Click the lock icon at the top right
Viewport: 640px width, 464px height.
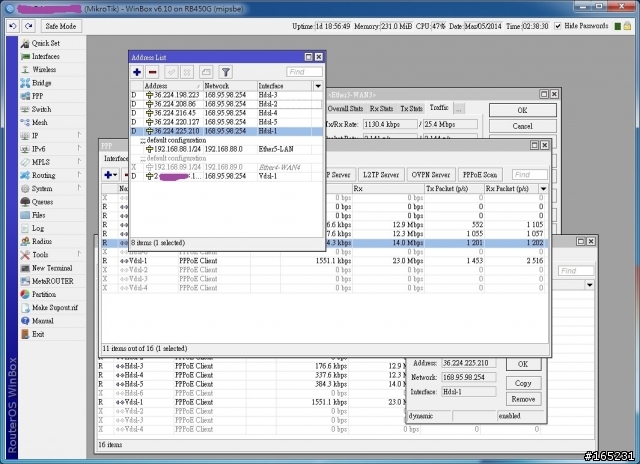pos(627,26)
